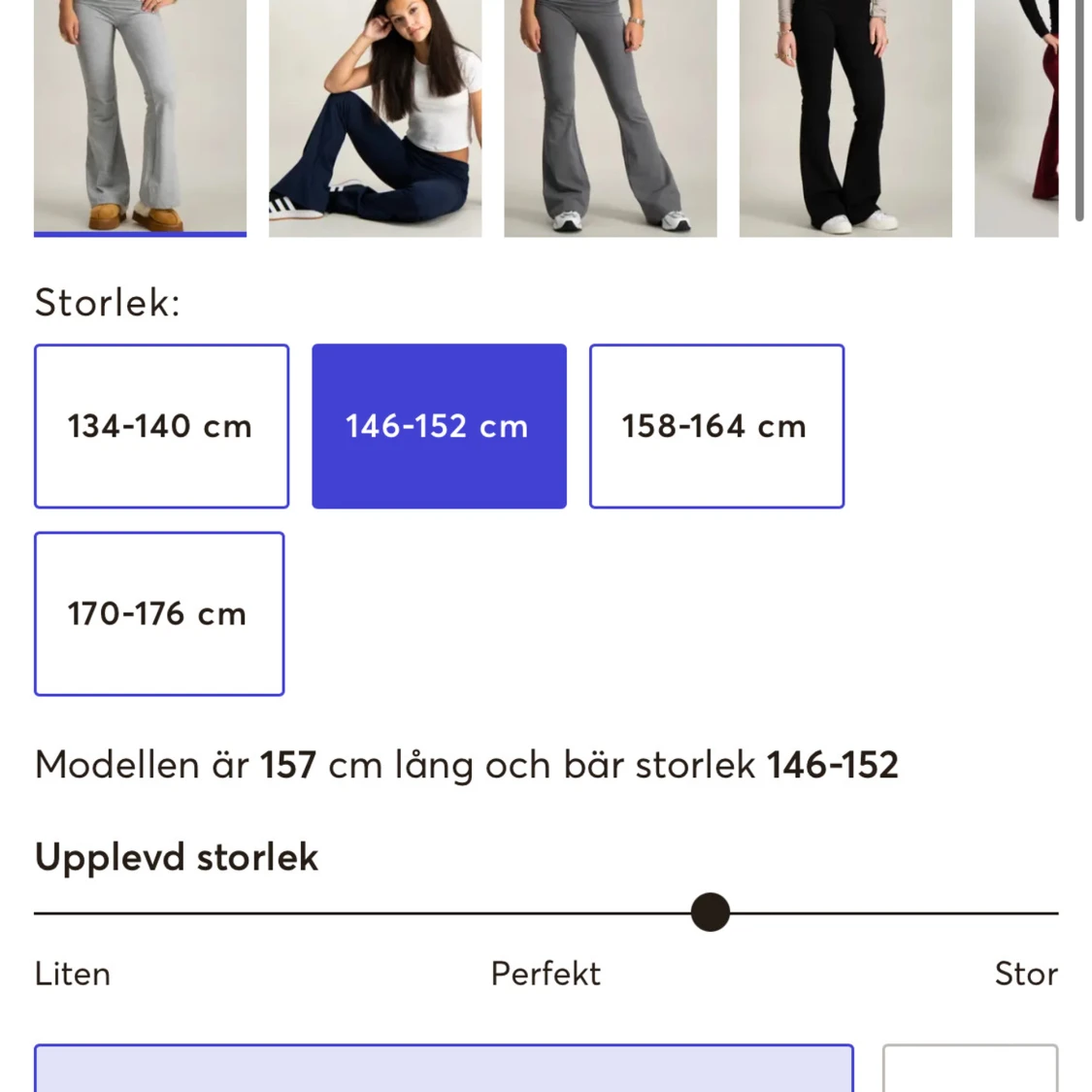Image resolution: width=1092 pixels, height=1092 pixels.
Task: Select the burgundy pants thumbnail
Action: pyautogui.click(x=1016, y=117)
